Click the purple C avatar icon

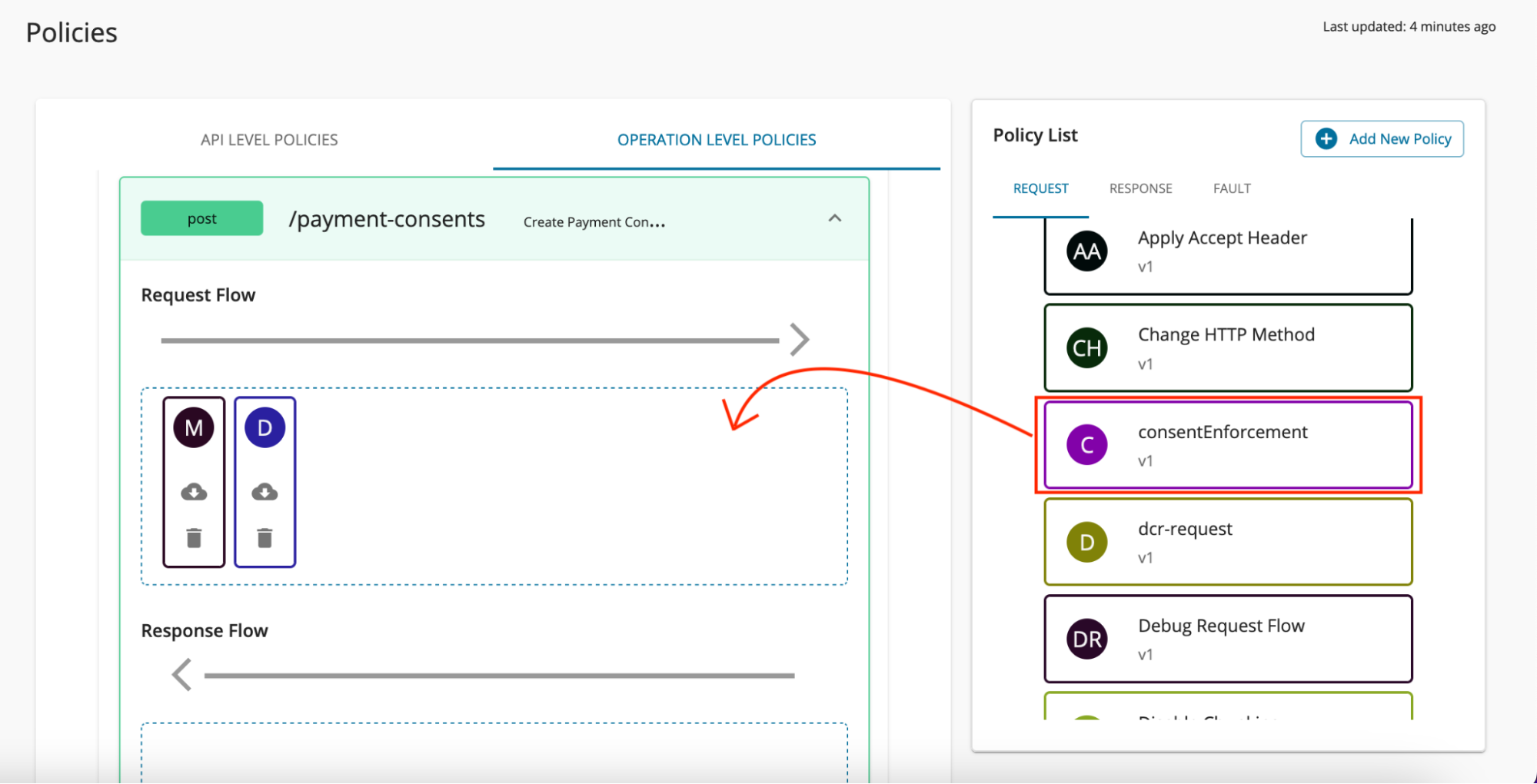tap(1086, 445)
